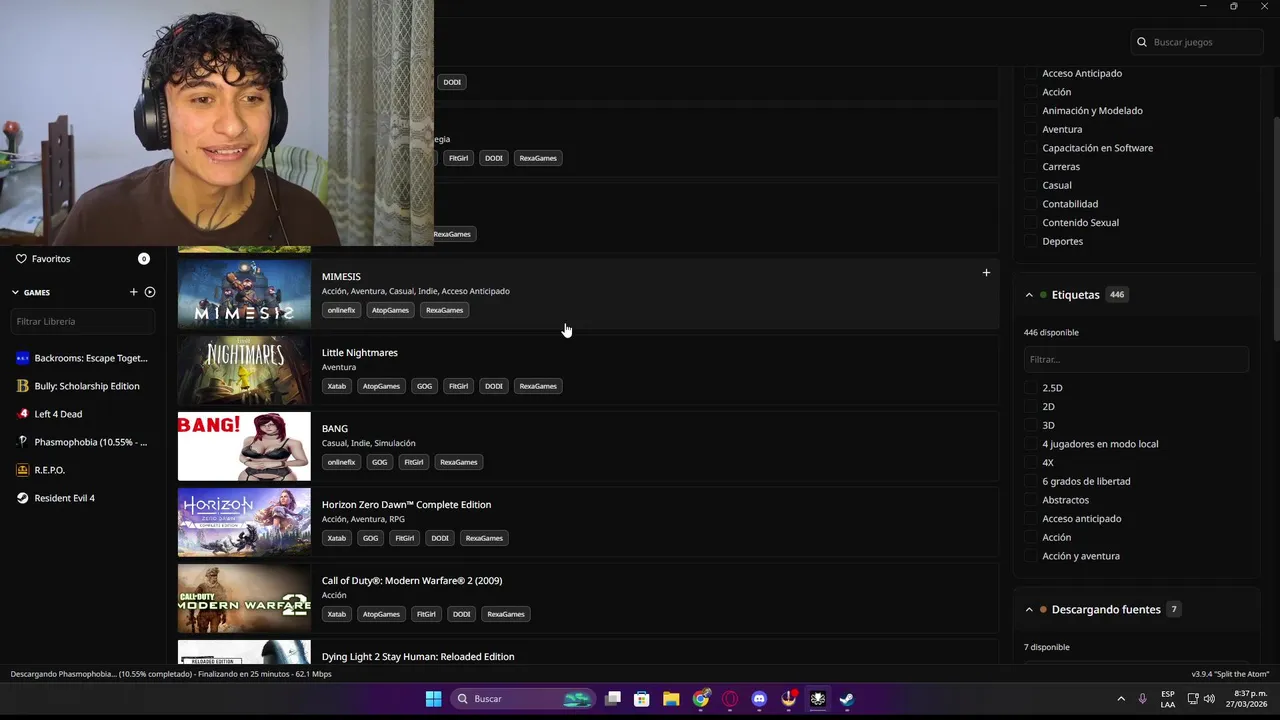
Task: Focus the Filtrar Librería input field
Action: click(x=83, y=321)
